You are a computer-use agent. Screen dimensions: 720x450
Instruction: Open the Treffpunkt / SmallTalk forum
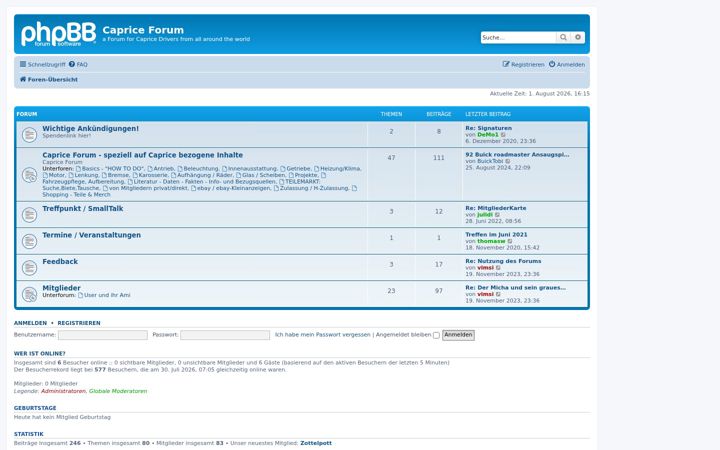[x=83, y=208]
